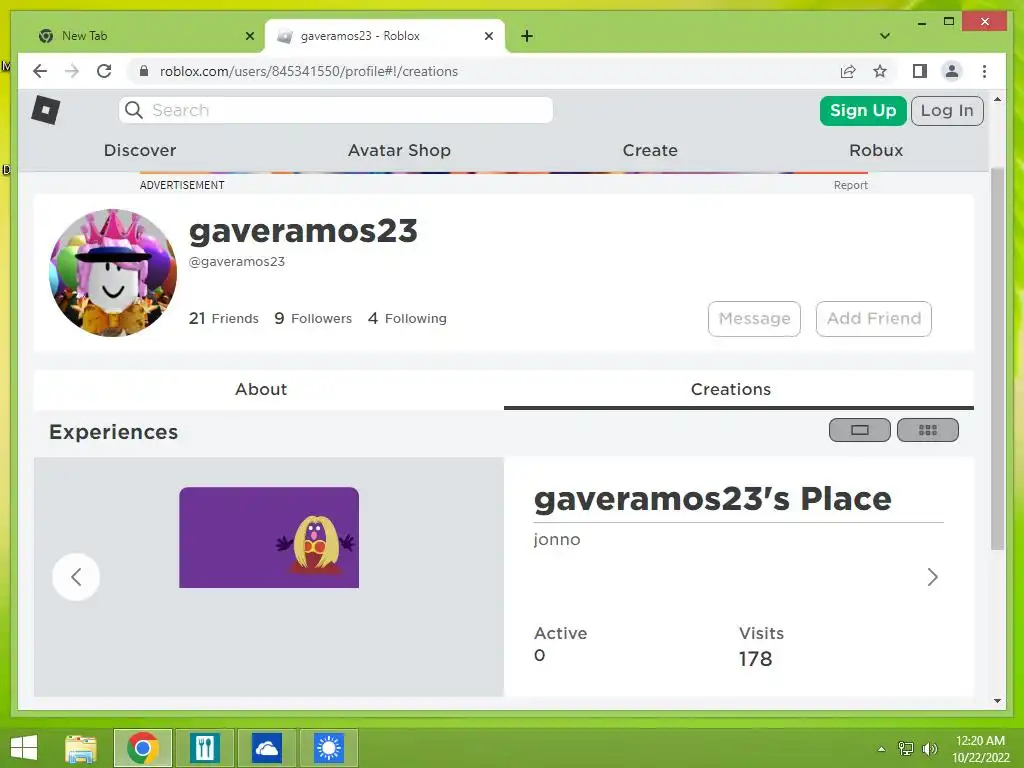This screenshot has width=1024, height=768.
Task: Open the tab search chevron
Action: pos(885,36)
